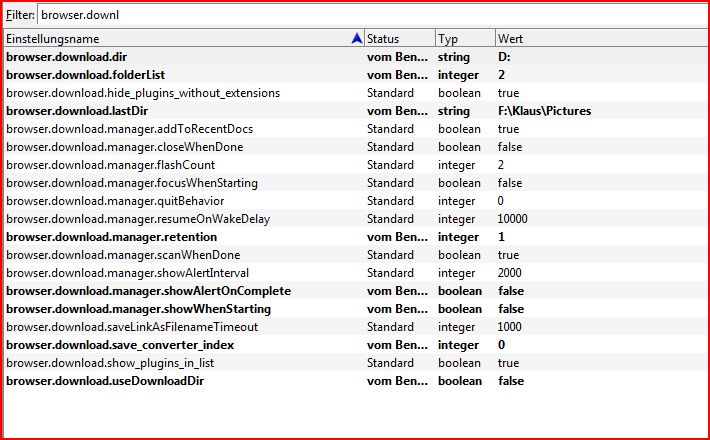
Task: Sort by the Typ column header
Action: pos(464,39)
